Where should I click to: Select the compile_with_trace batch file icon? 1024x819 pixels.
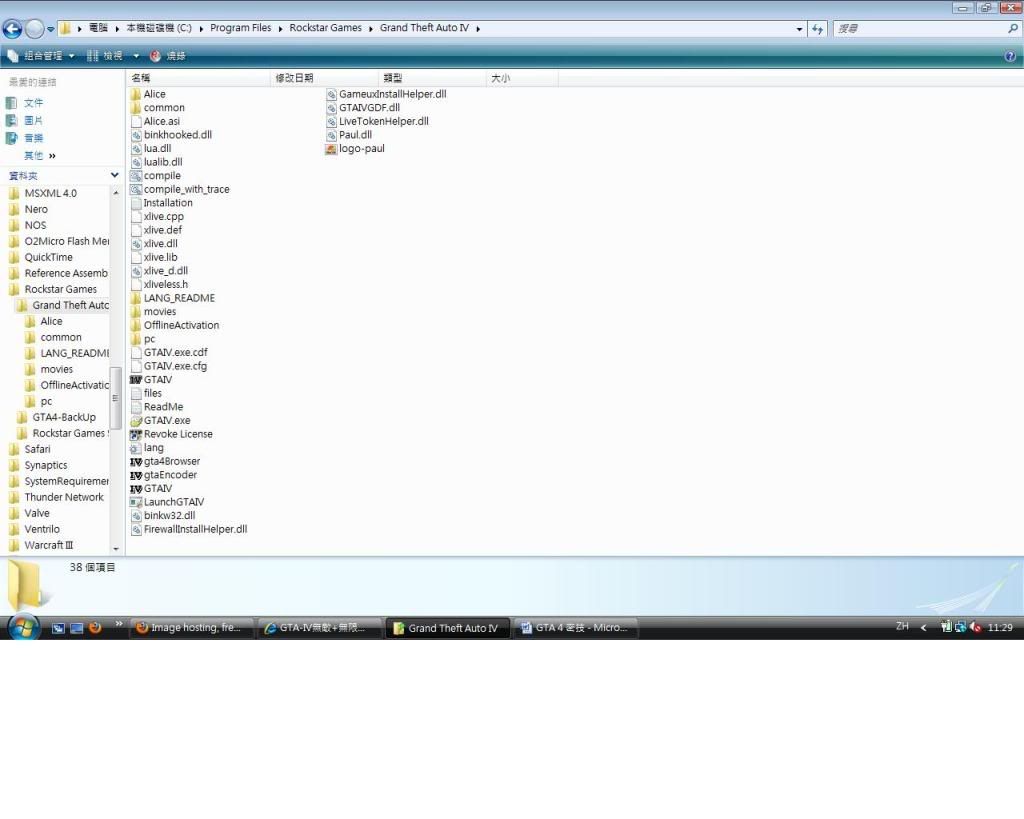click(x=136, y=189)
